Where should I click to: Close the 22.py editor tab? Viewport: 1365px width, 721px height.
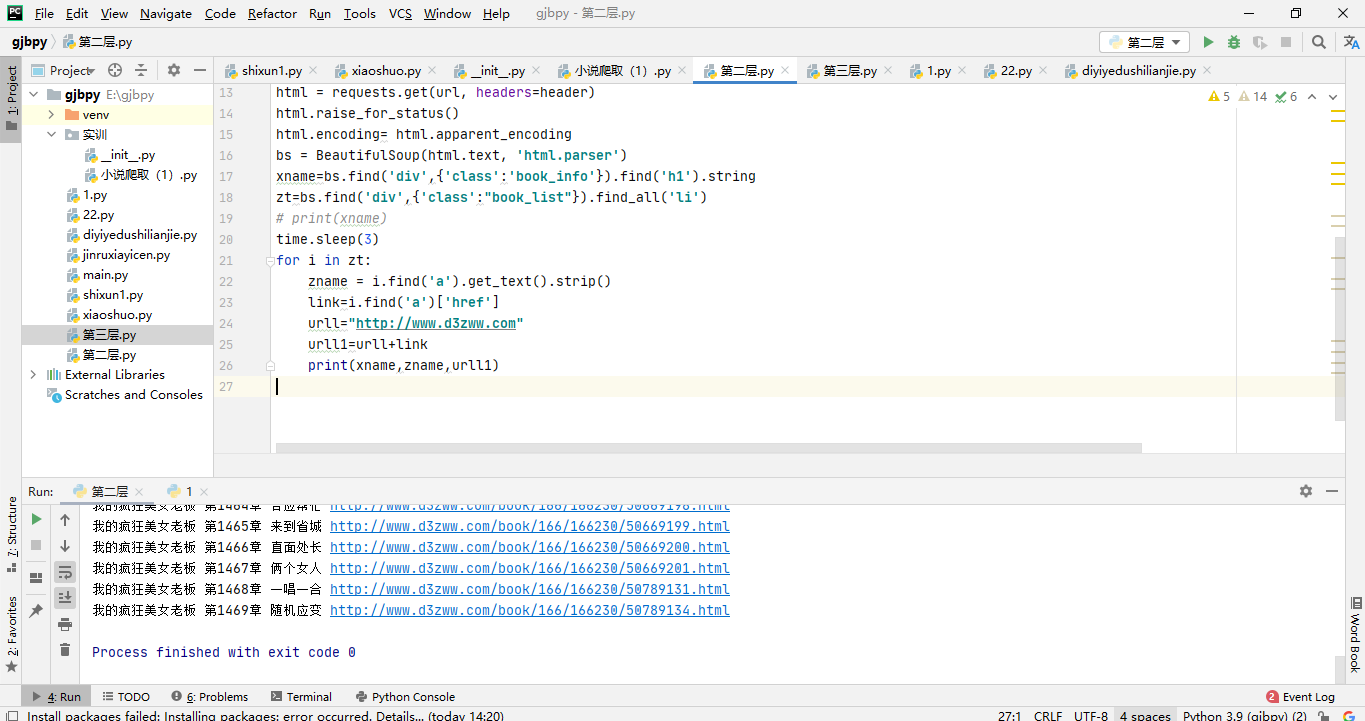(x=1042, y=71)
